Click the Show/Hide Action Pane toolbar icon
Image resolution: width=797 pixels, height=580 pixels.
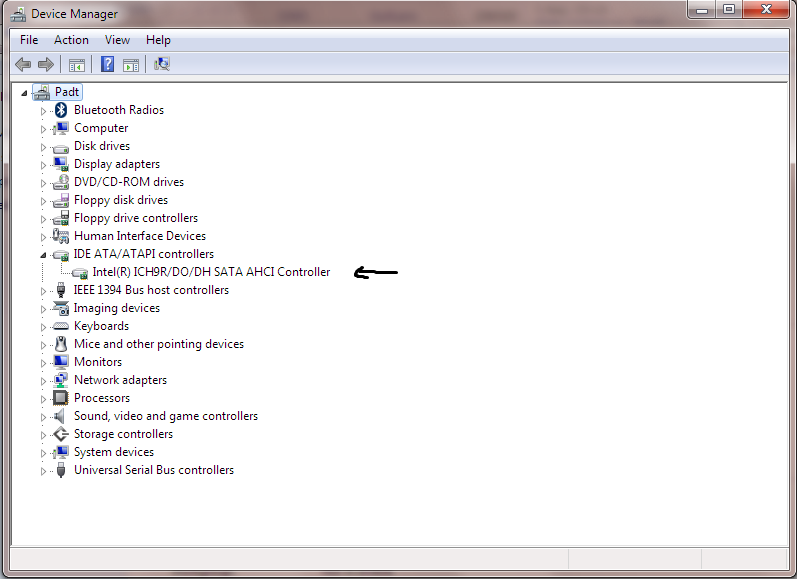[x=131, y=65]
